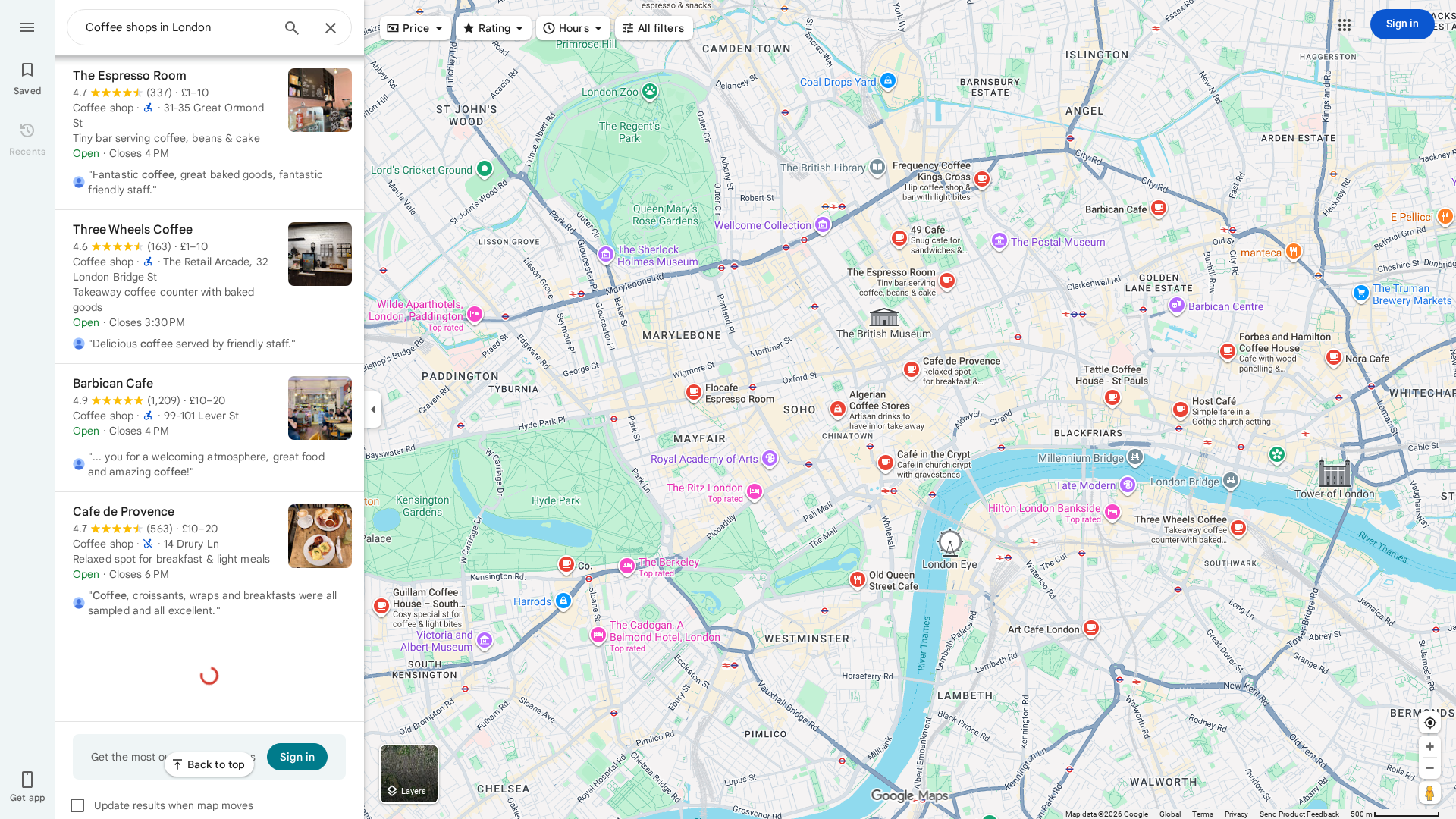Viewport: 1456px width, 819px height.
Task: Click Guillam Coffee House pin
Action: [381, 606]
